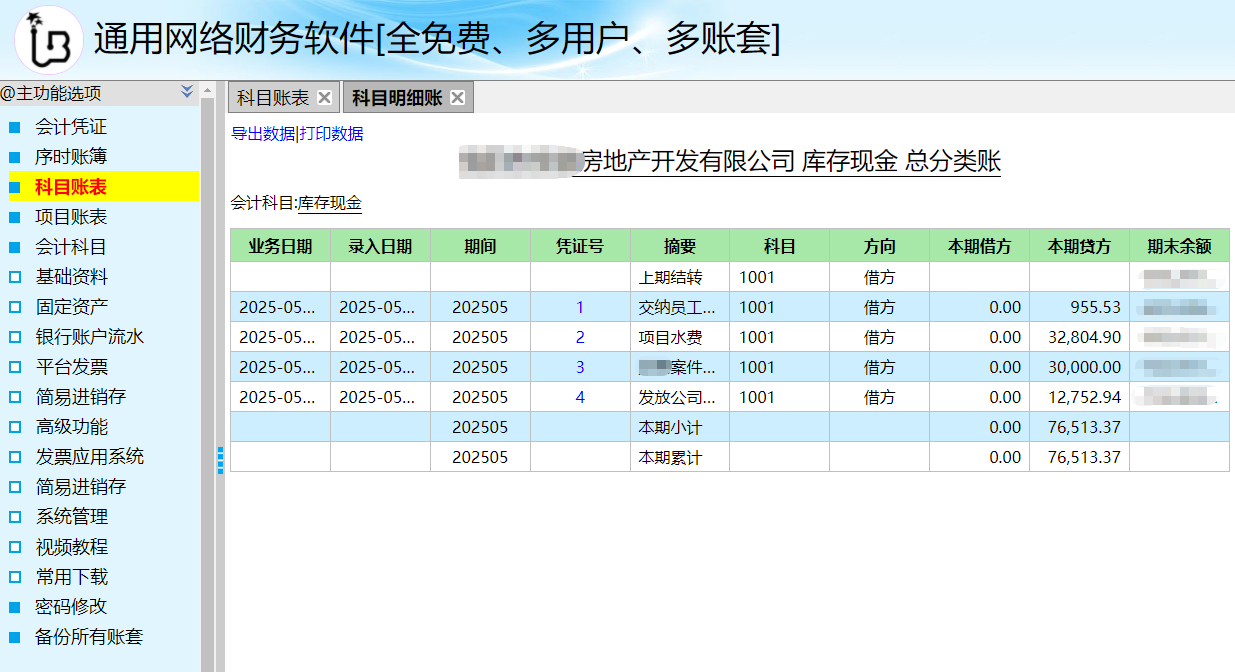Click the 导出数据 link

tap(263, 134)
